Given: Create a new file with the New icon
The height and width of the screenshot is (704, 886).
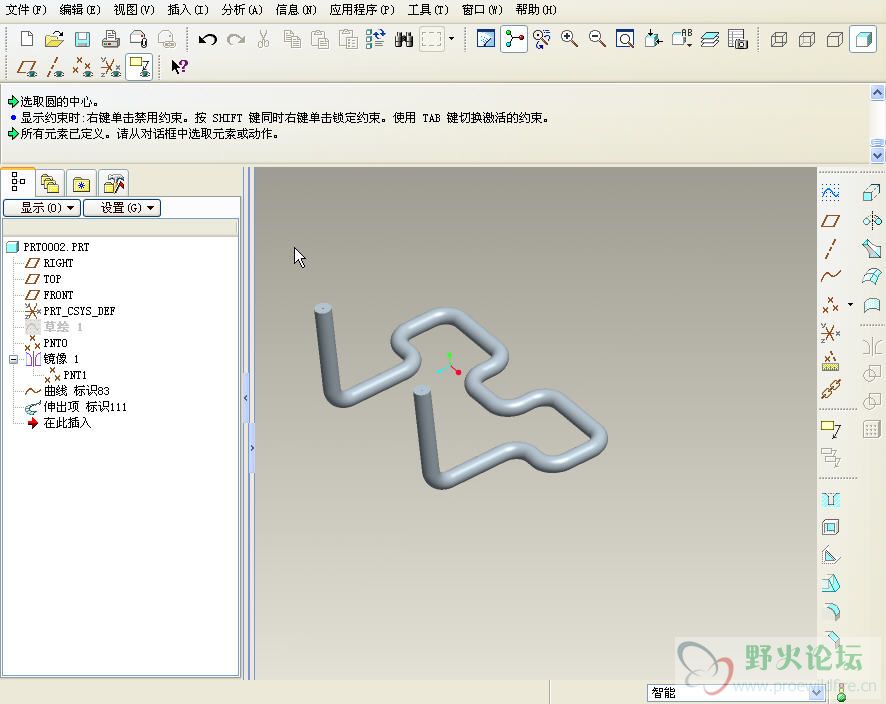Looking at the screenshot, I should click(27, 39).
